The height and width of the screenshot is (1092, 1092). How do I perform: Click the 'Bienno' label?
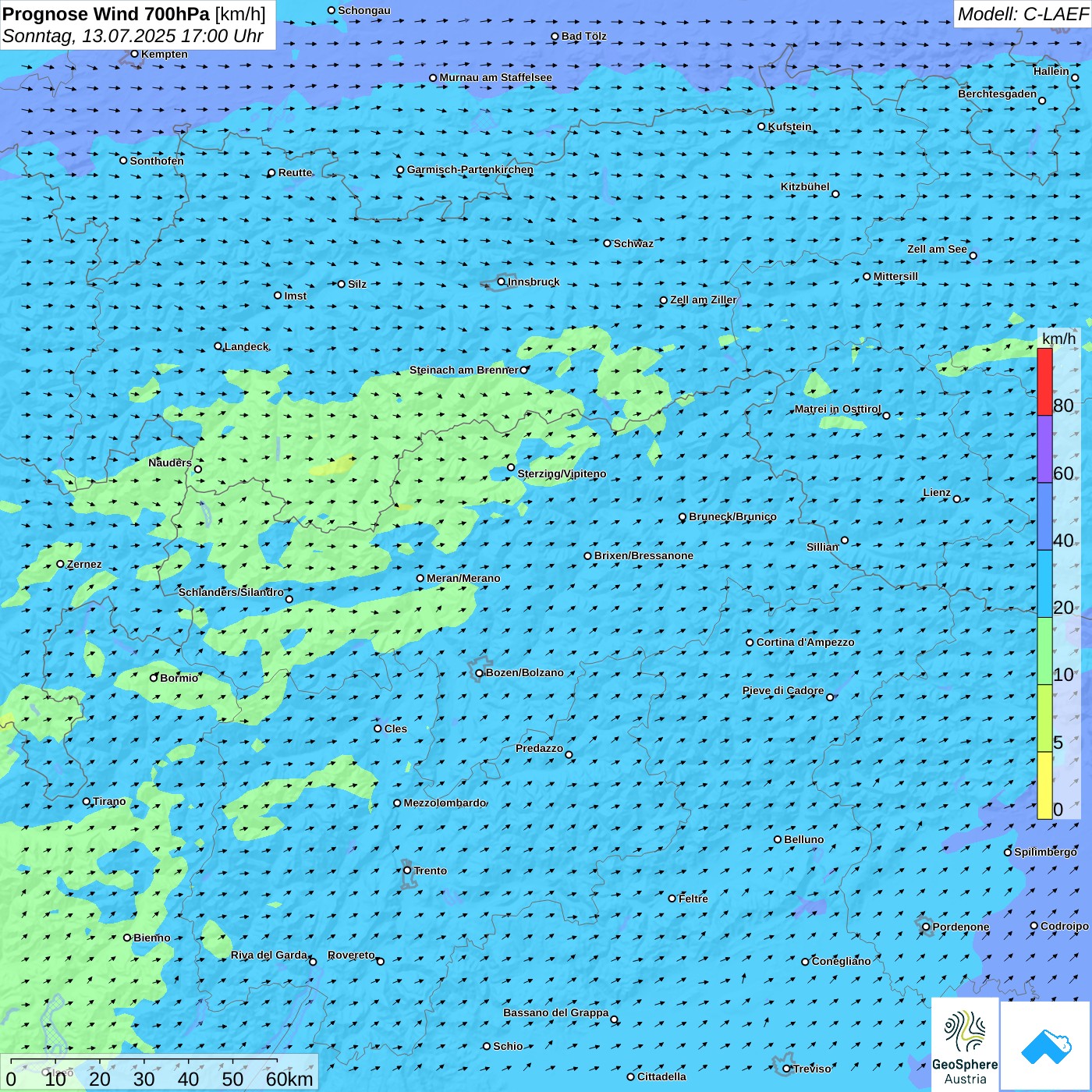tap(151, 938)
